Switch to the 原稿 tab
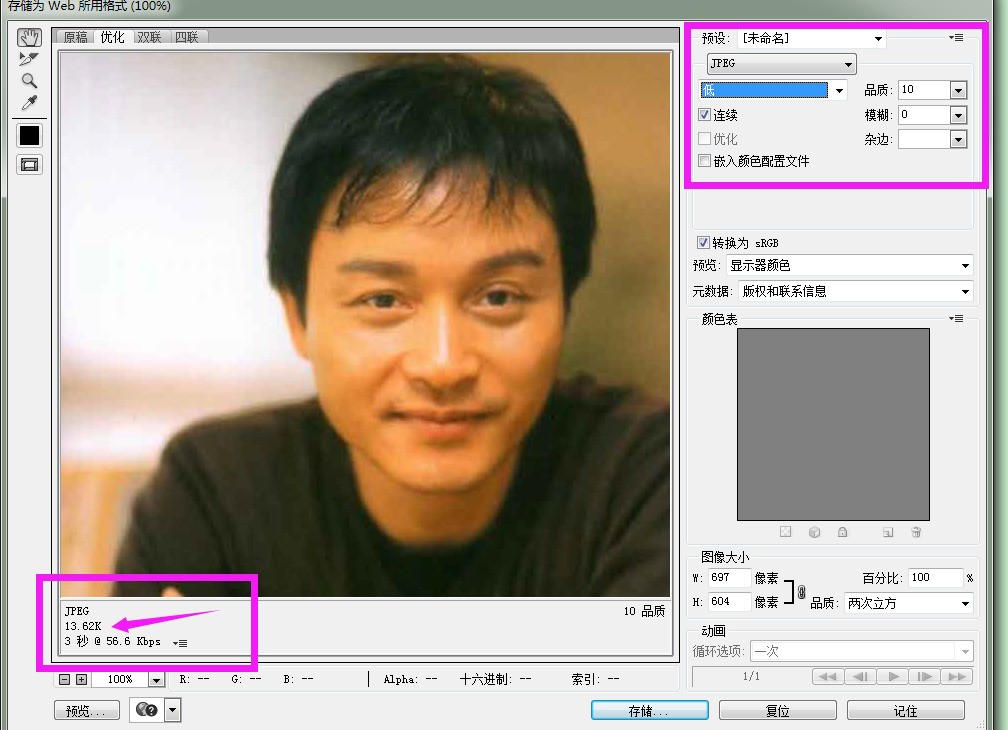The height and width of the screenshot is (730, 1008). [x=75, y=37]
